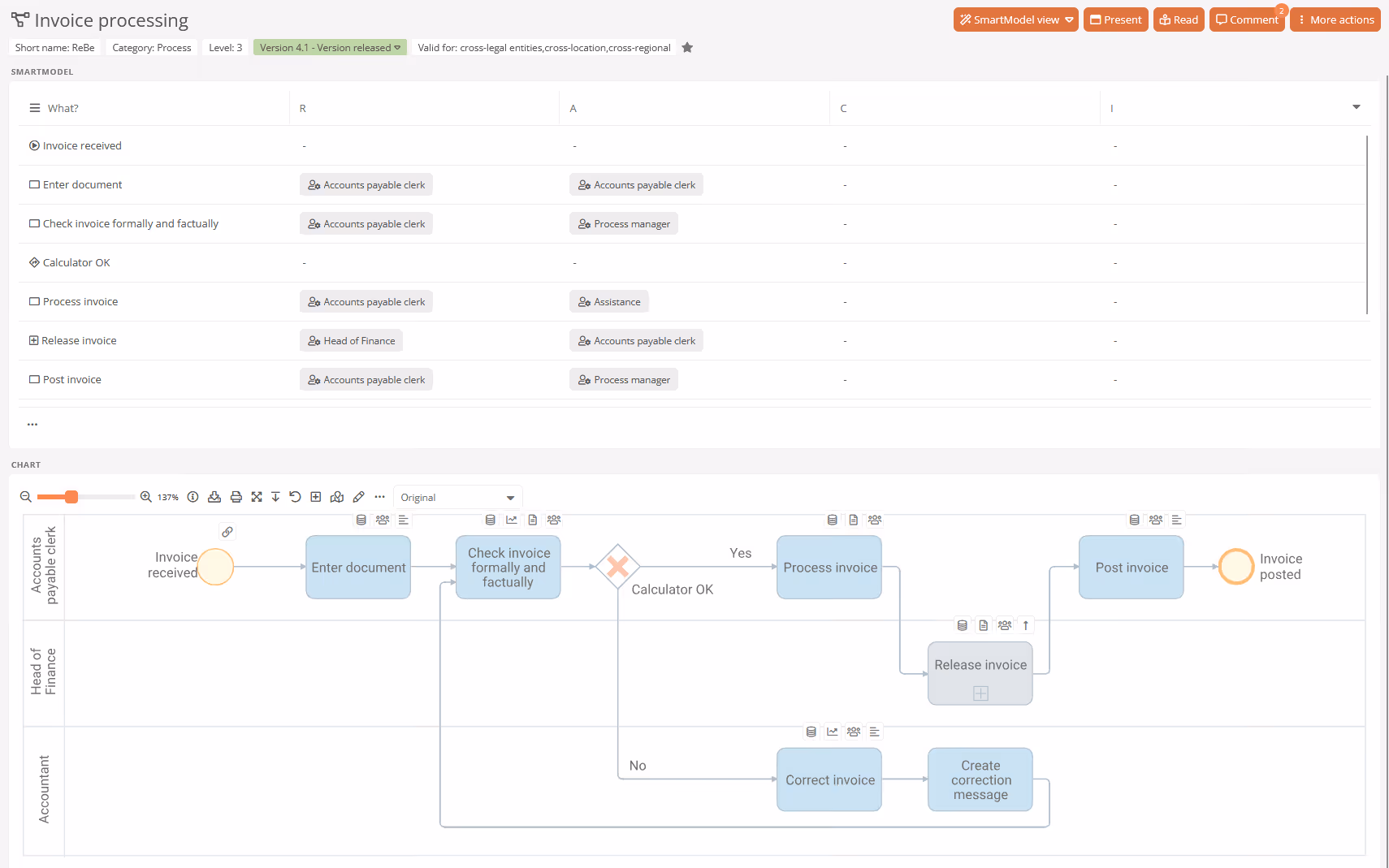
Task: Select the Process invoice row label
Action: 80,302
